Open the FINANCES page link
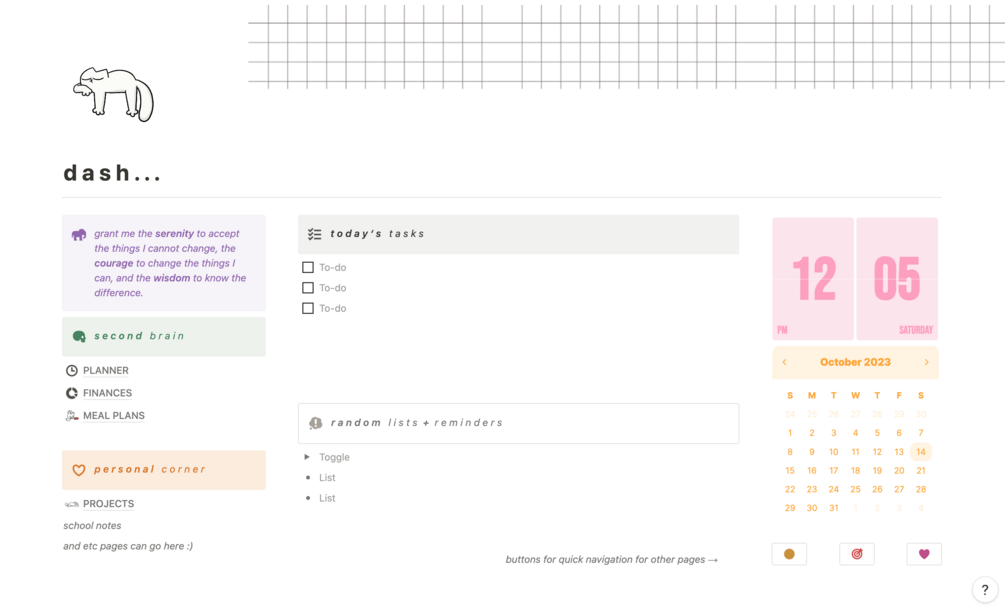The image size is (1005, 608). point(107,393)
